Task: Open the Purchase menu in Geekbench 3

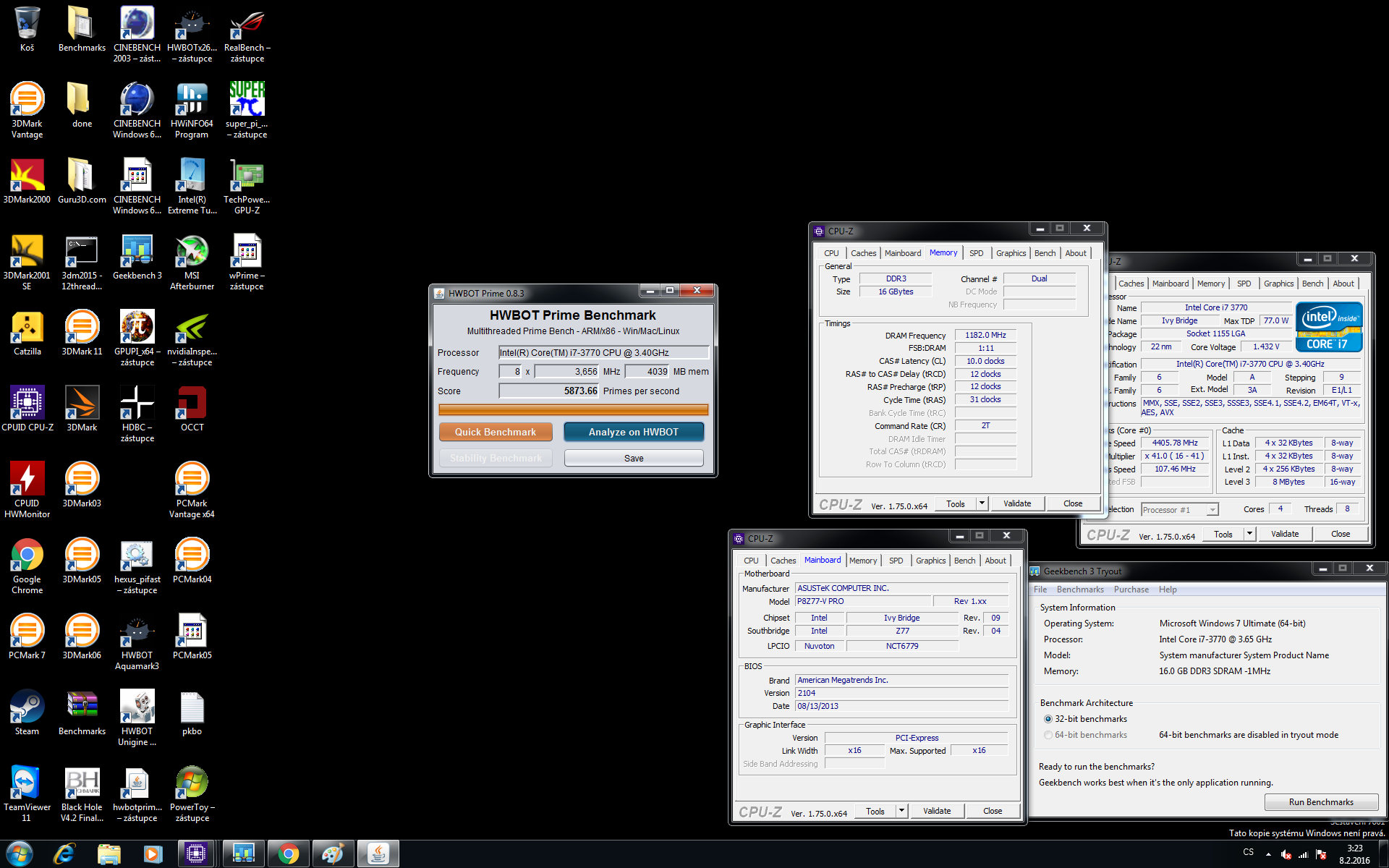Action: tap(1131, 590)
